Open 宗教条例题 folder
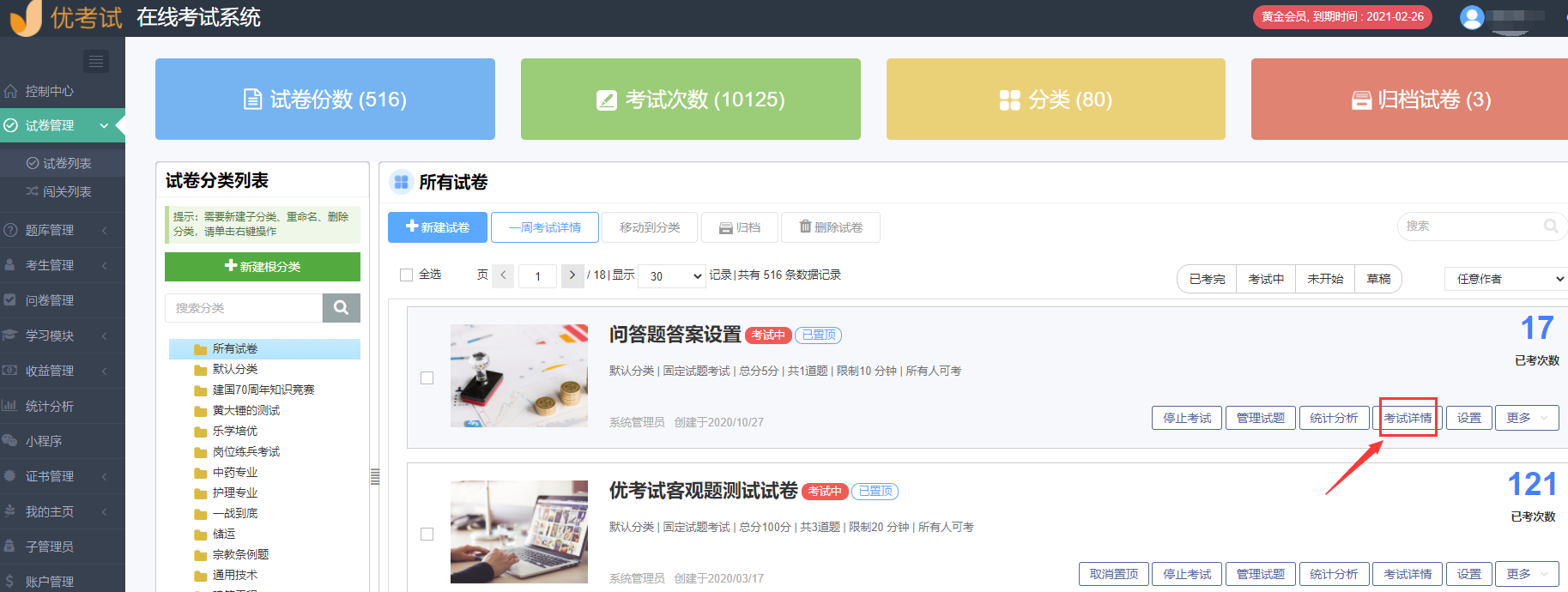Screen dimensions: 1568x592 pos(232,554)
